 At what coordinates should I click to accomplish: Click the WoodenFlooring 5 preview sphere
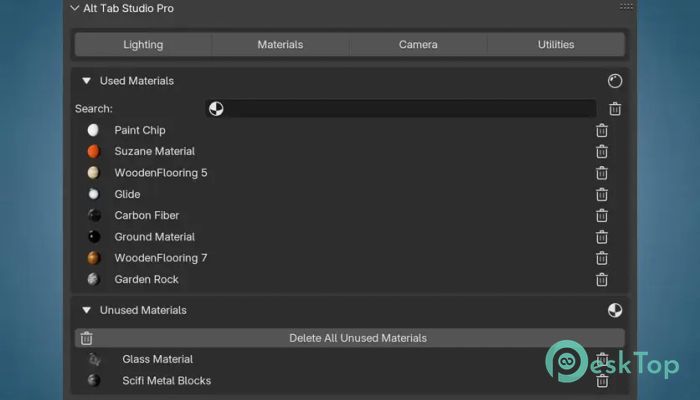(93, 172)
